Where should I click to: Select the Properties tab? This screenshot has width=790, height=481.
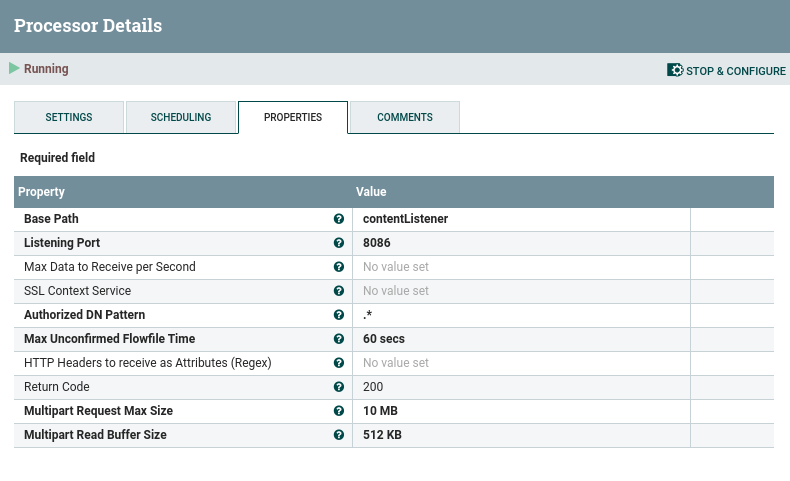point(293,117)
